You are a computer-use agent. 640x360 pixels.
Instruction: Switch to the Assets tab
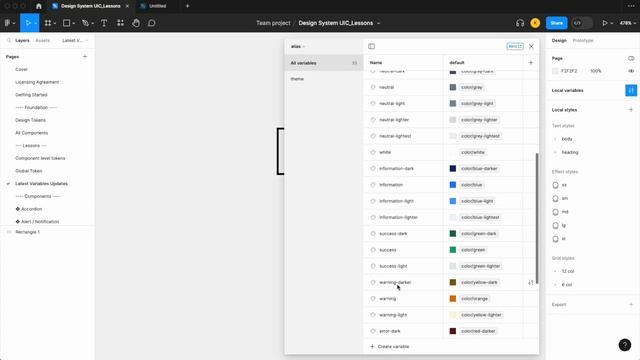click(42, 40)
